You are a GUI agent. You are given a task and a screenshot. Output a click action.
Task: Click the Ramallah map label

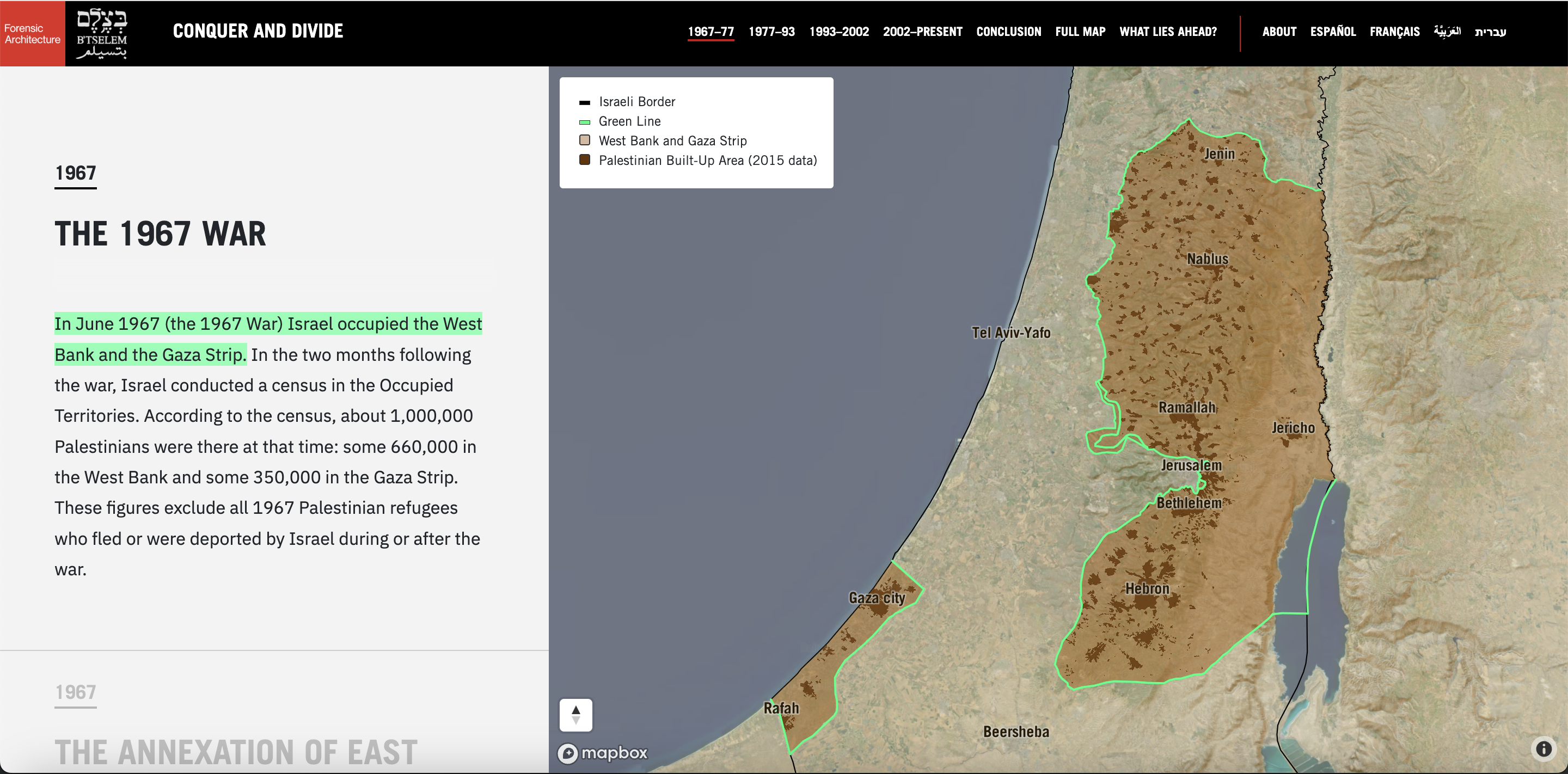(1186, 408)
